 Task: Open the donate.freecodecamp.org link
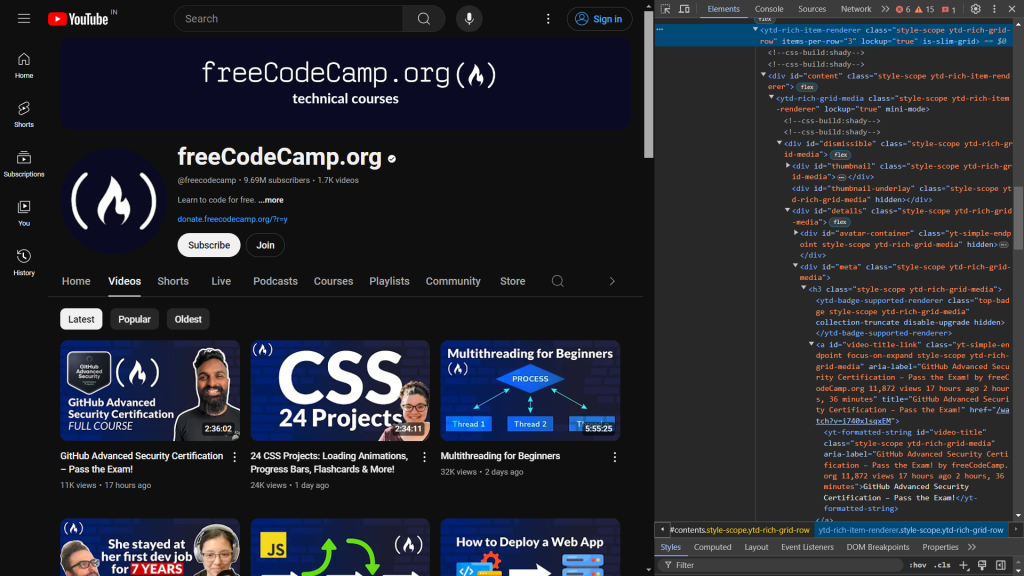coord(233,219)
